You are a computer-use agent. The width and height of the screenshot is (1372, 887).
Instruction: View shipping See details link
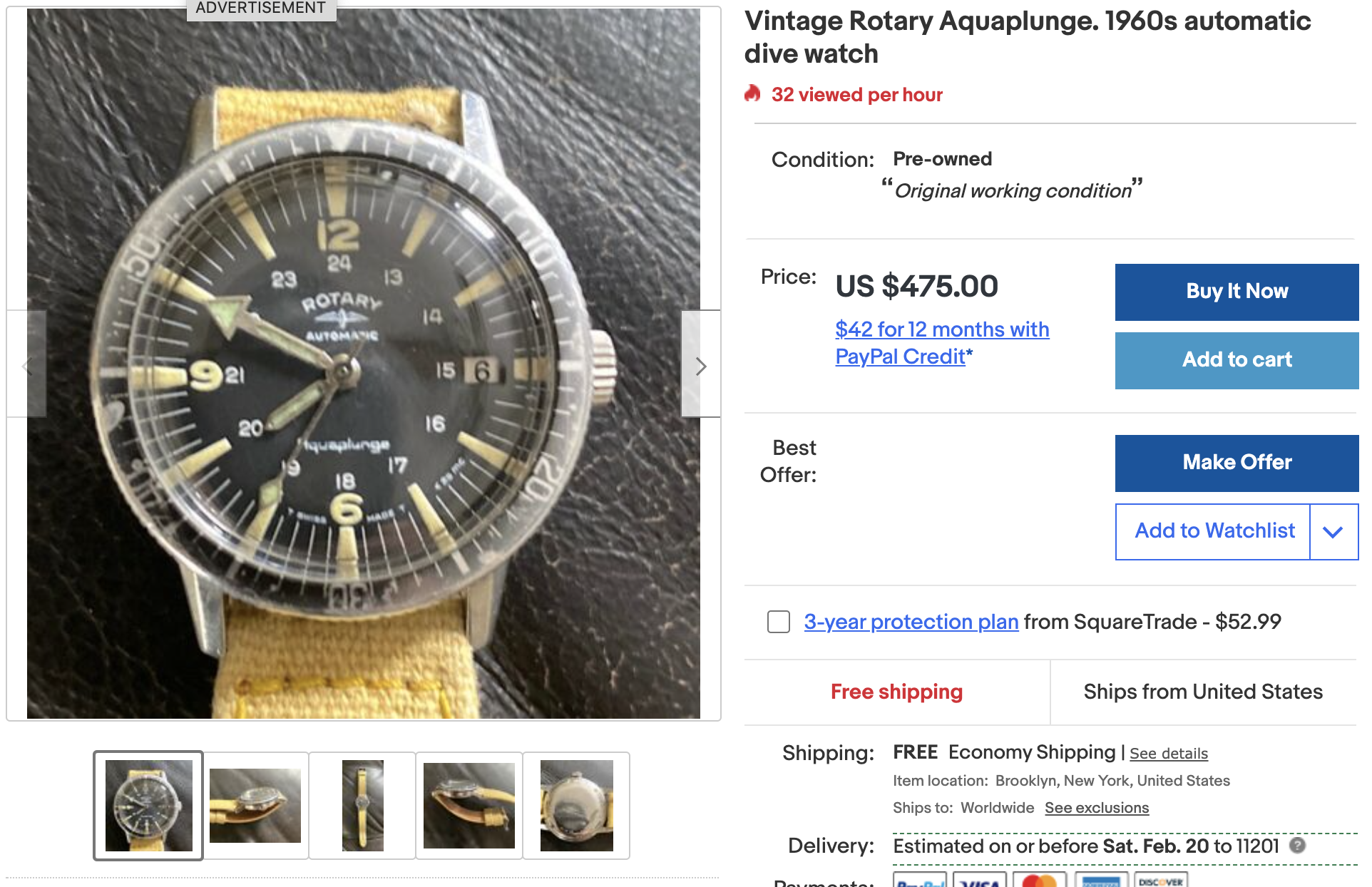(x=1168, y=754)
